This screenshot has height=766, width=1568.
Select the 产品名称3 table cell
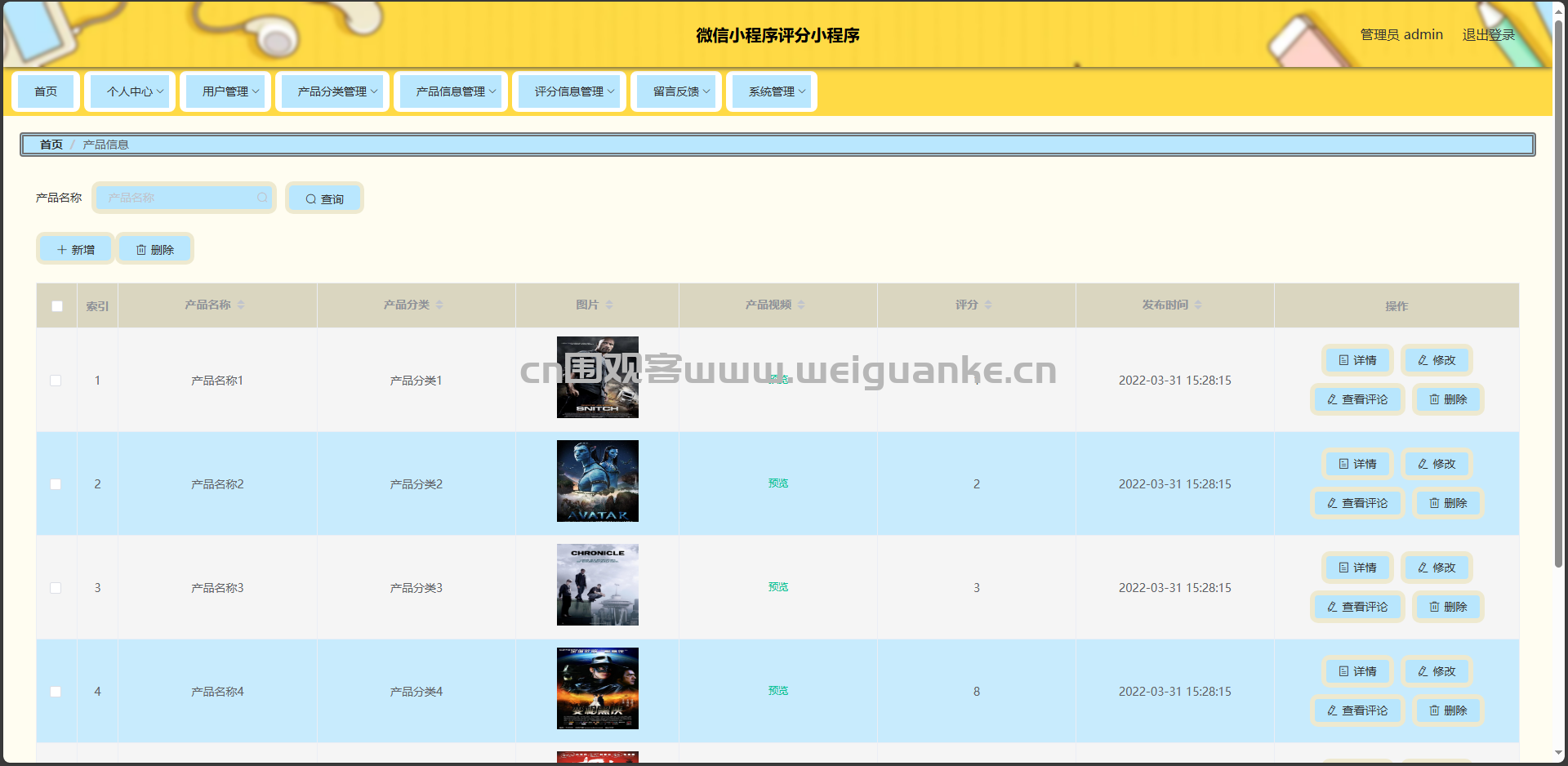pyautogui.click(x=217, y=588)
